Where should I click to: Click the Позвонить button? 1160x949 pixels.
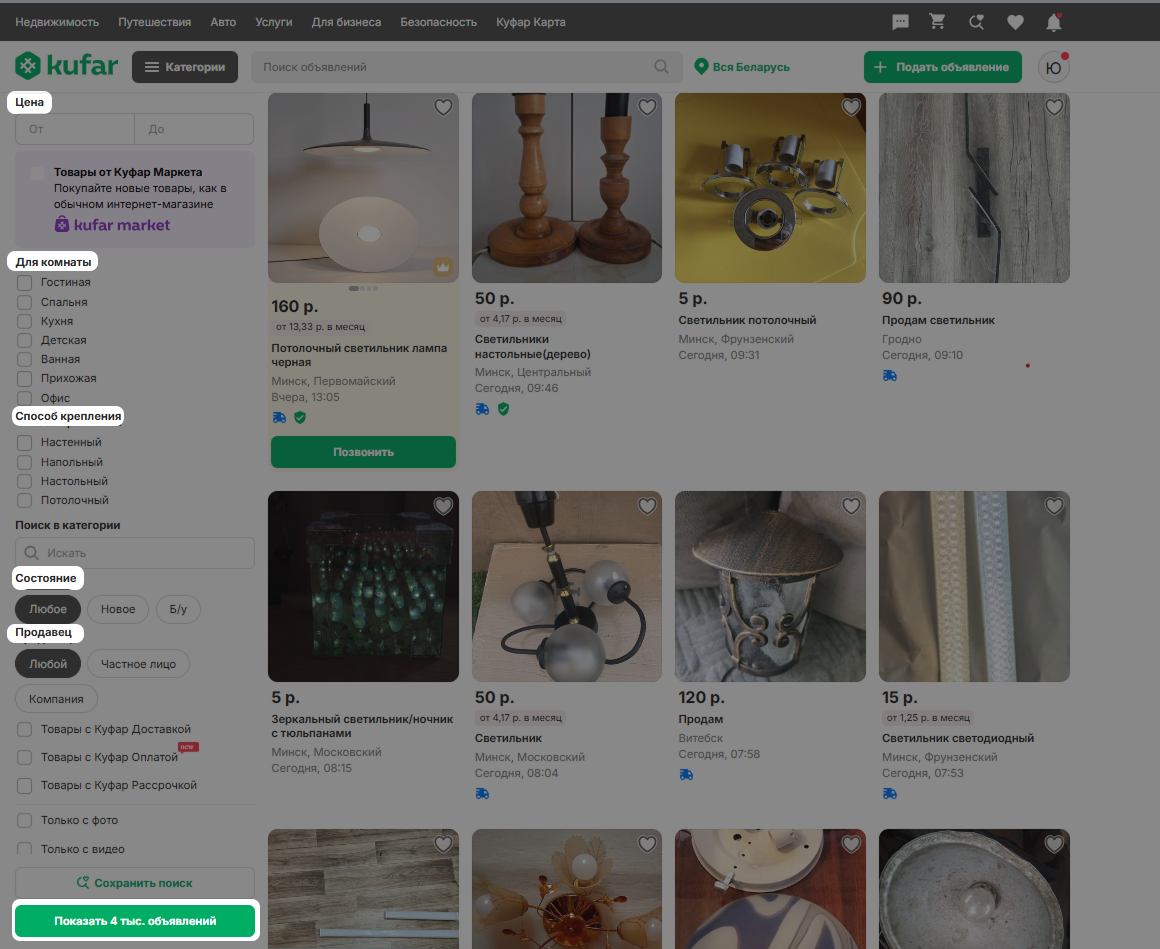363,452
